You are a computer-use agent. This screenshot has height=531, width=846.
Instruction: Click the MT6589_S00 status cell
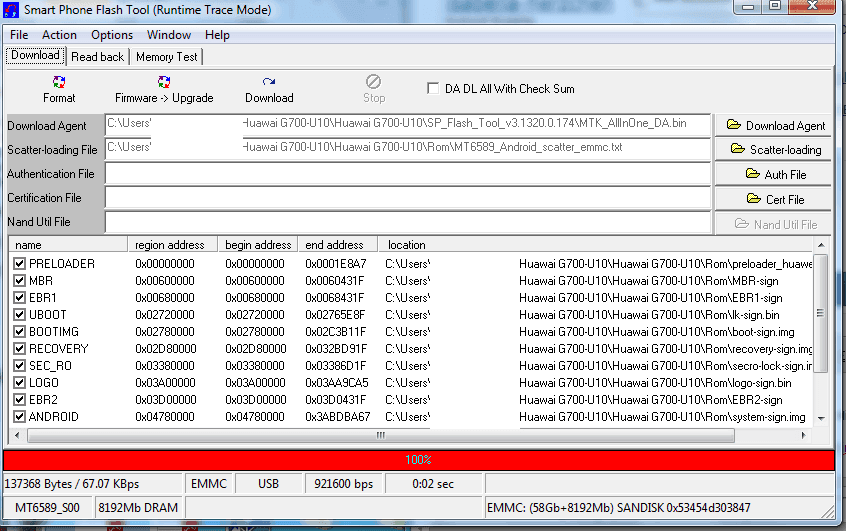coord(47,508)
